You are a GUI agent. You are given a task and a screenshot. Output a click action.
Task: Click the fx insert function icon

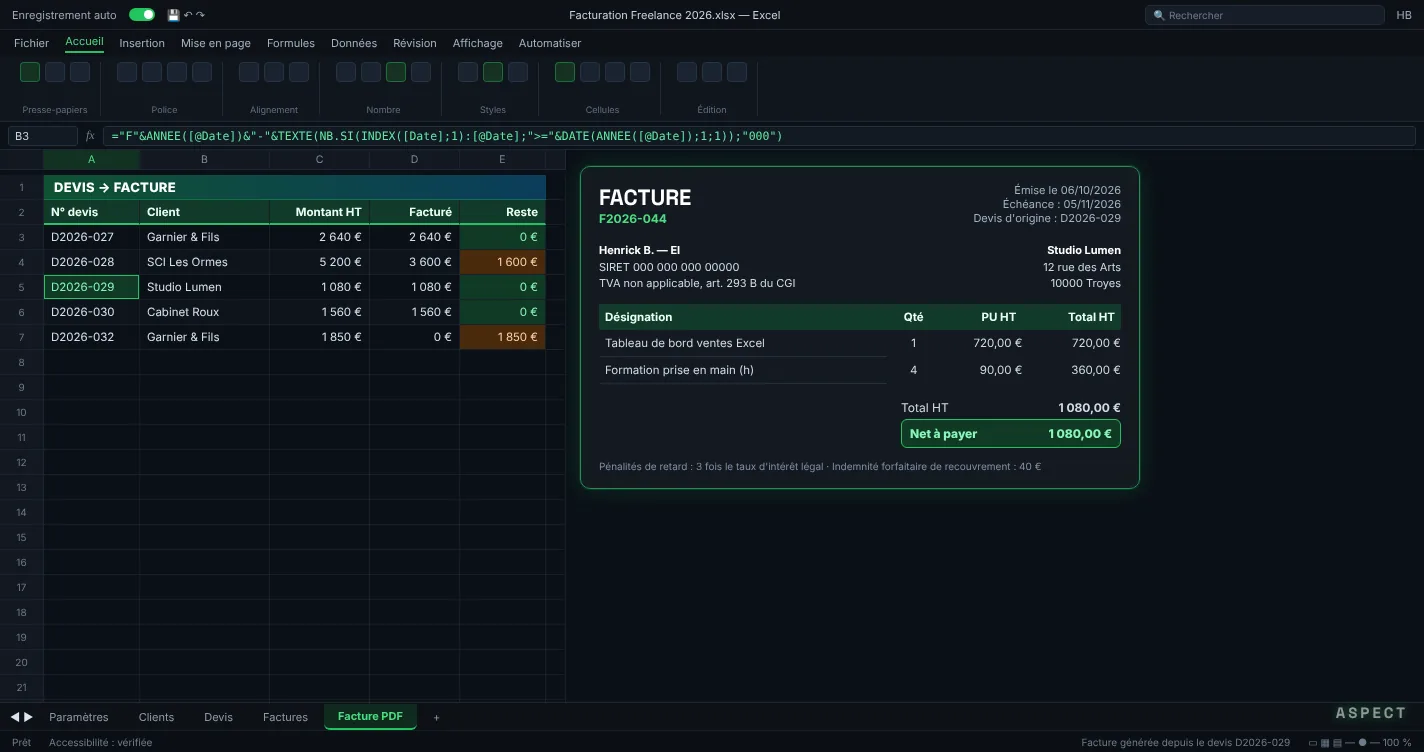90,136
